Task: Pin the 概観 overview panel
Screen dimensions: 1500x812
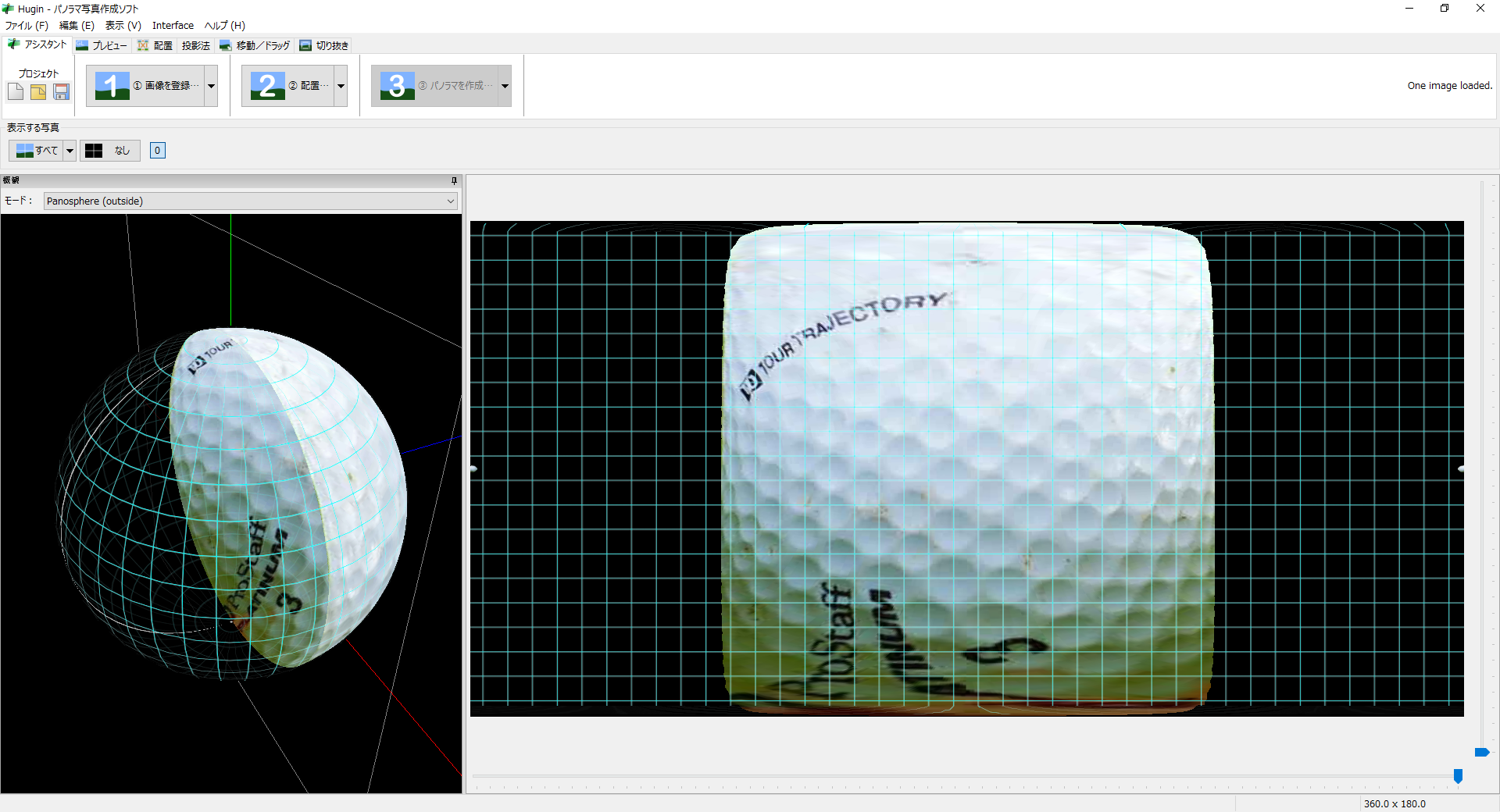Action: pos(454,180)
